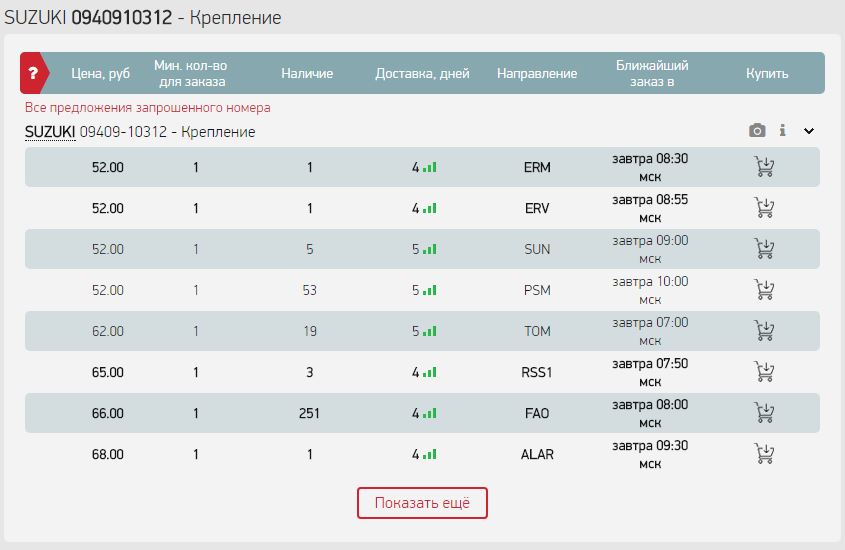Open part photo via camera icon

click(757, 131)
